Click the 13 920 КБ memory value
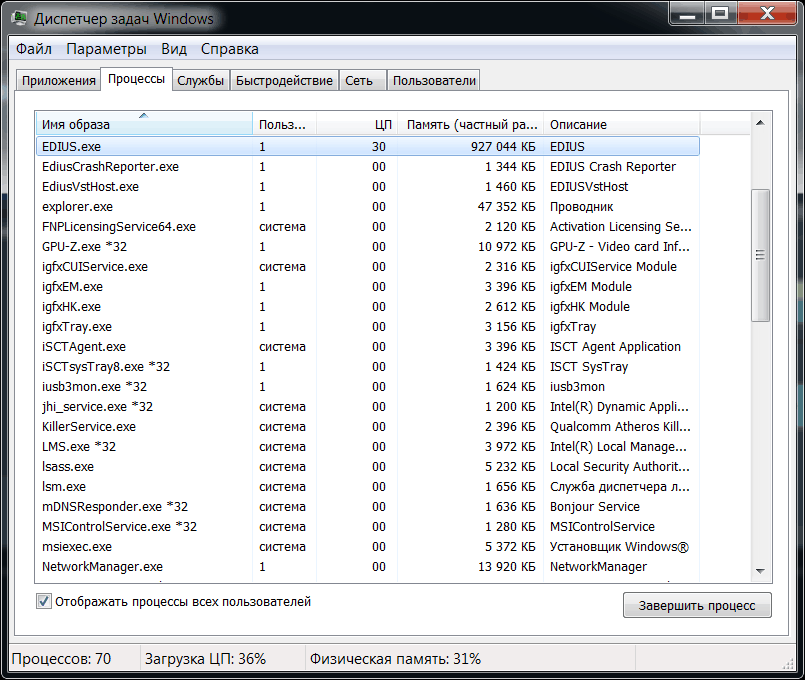 tap(507, 567)
